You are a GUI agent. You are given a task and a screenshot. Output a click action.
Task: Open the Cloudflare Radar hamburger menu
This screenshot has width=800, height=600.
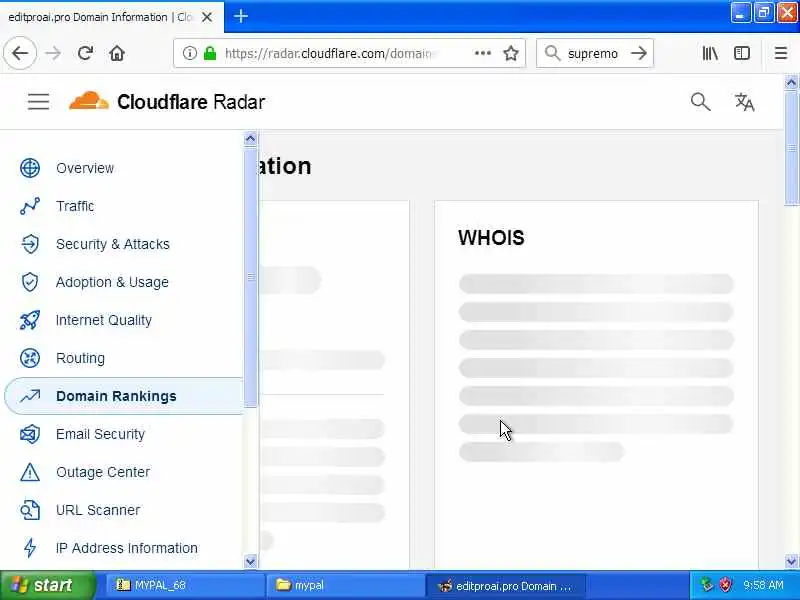(38, 102)
